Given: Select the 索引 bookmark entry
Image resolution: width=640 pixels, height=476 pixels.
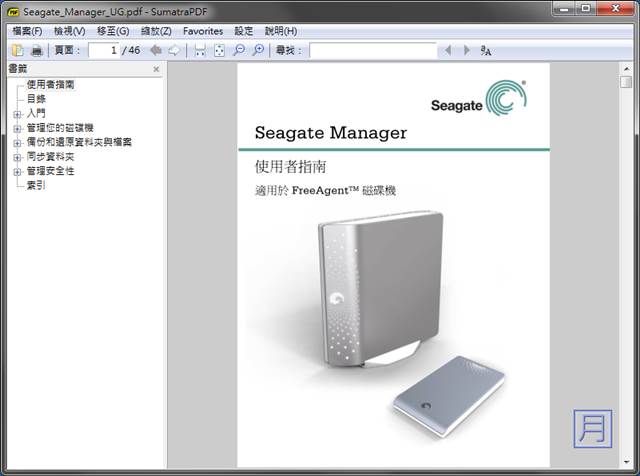Looking at the screenshot, I should click(36, 185).
